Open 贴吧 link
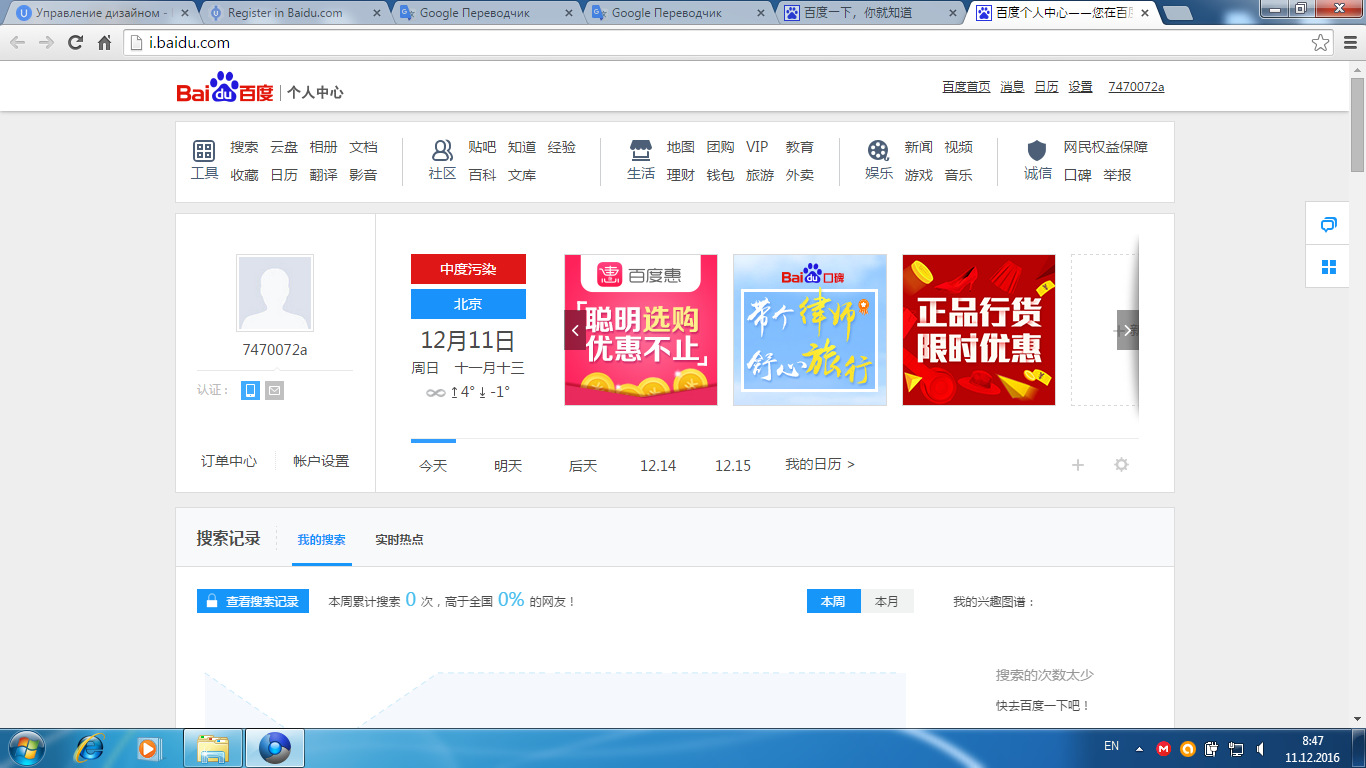The height and width of the screenshot is (768, 1366). point(482,147)
